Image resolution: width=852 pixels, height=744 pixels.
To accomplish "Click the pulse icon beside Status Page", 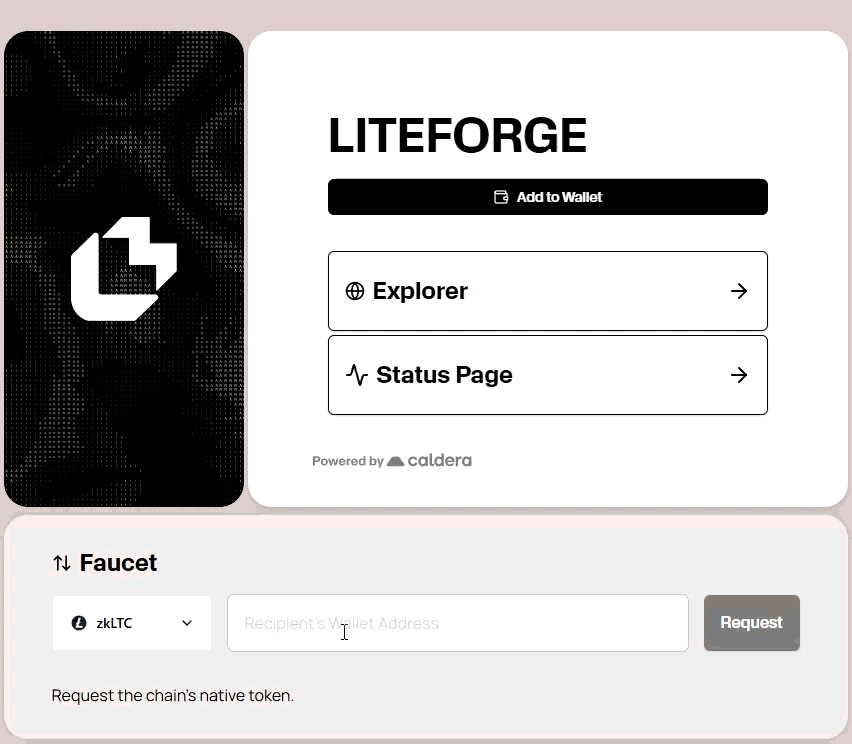I will pyautogui.click(x=357, y=375).
